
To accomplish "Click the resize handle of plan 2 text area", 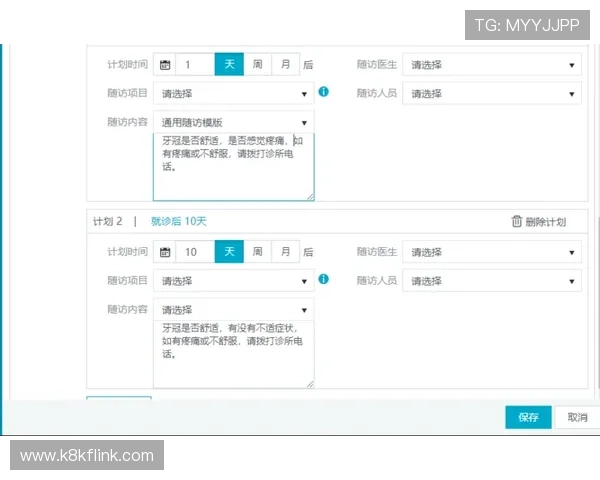I will click(310, 384).
